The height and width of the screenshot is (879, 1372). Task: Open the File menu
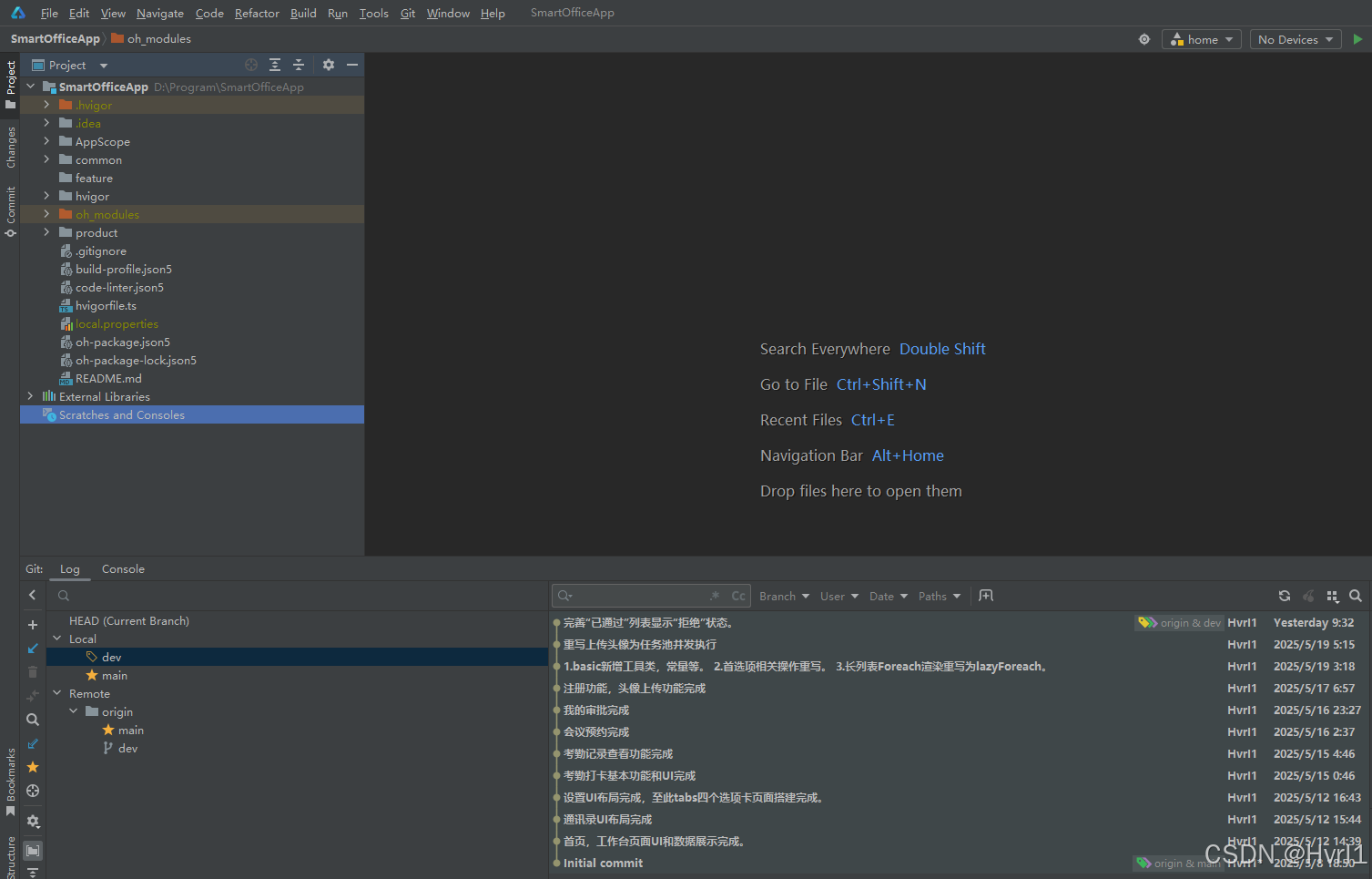tap(49, 13)
